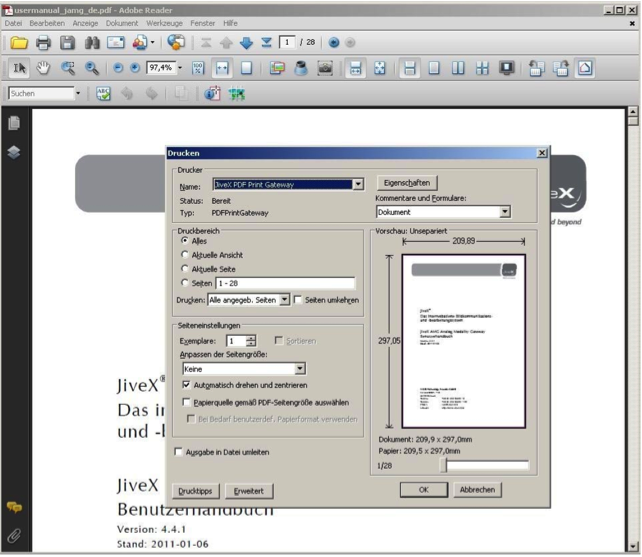Viewport: 642px width, 557px height.
Task: Open the Datei menu
Action: pos(13,23)
